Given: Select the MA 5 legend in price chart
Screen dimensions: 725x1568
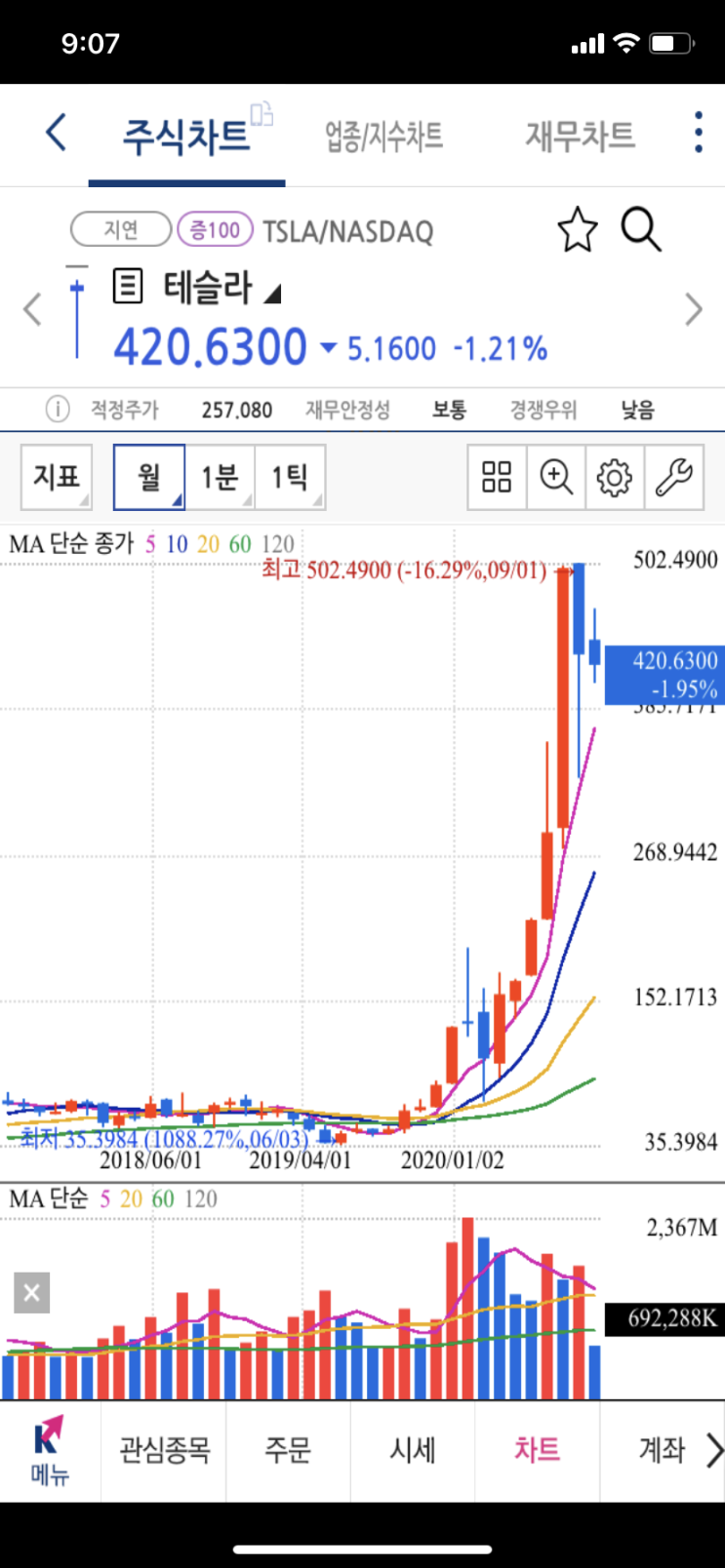Looking at the screenshot, I should [150, 544].
